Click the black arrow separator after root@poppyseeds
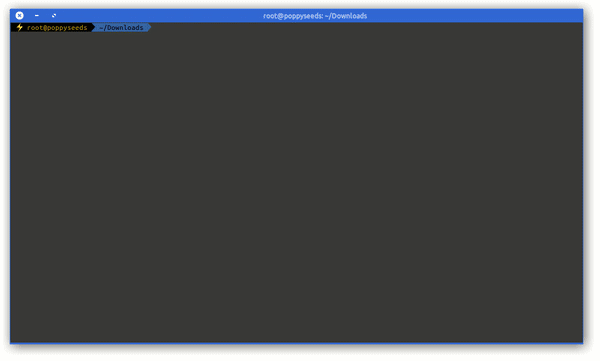The image size is (600, 361). (93, 28)
